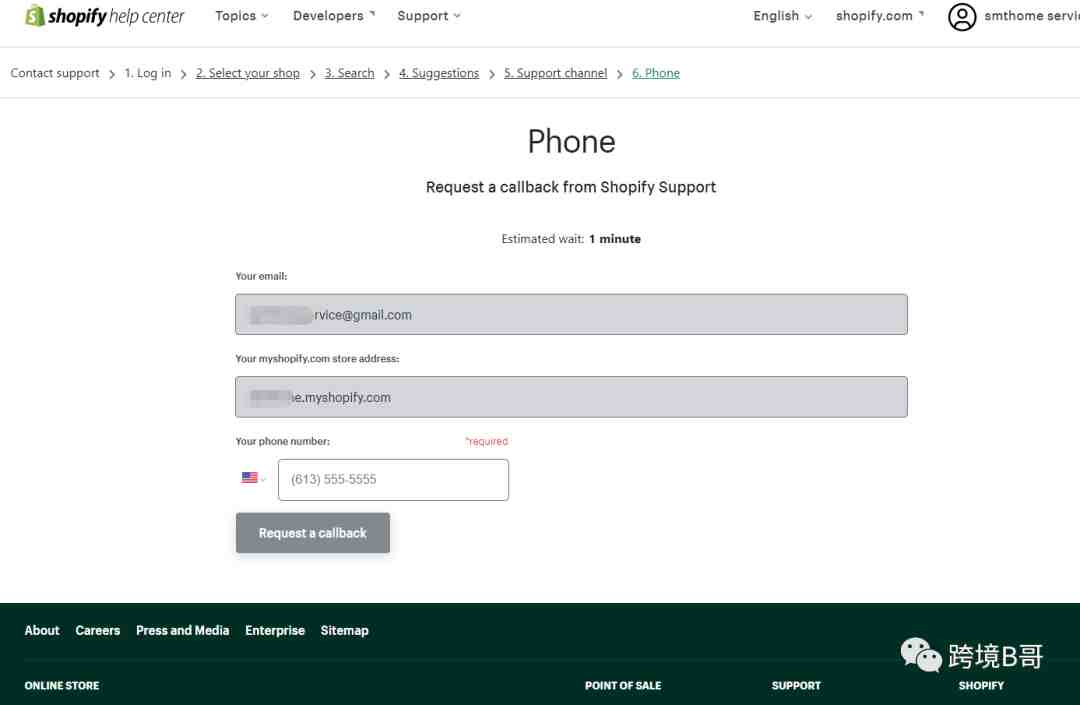The width and height of the screenshot is (1080, 705).
Task: Open the Support dropdown menu
Action: coord(429,16)
